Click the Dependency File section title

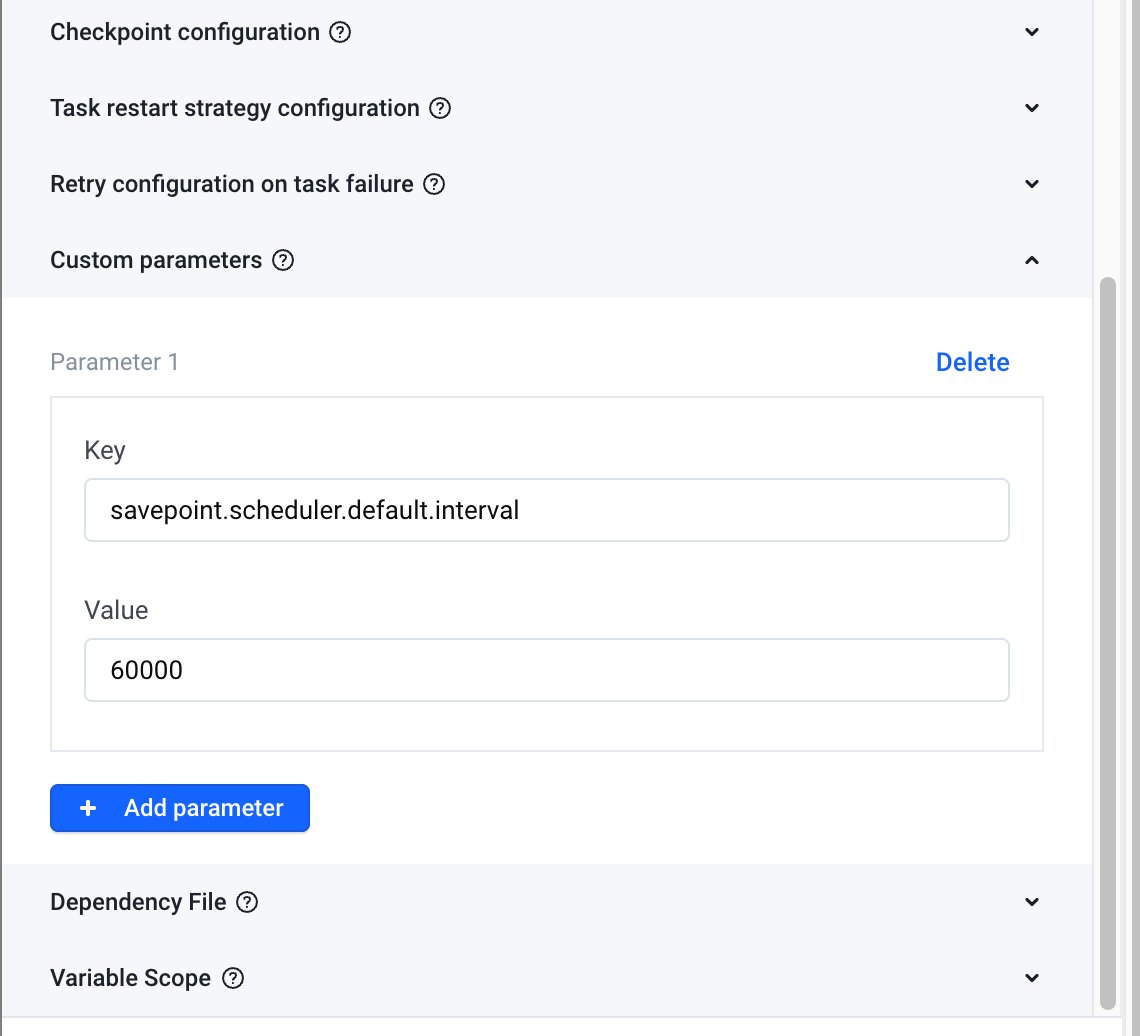(x=138, y=902)
